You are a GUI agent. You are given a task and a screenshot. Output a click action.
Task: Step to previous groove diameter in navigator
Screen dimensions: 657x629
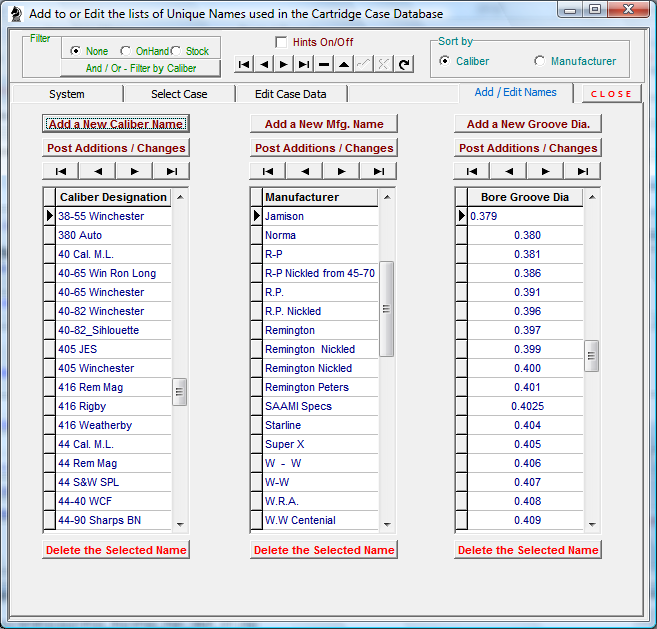click(x=509, y=171)
